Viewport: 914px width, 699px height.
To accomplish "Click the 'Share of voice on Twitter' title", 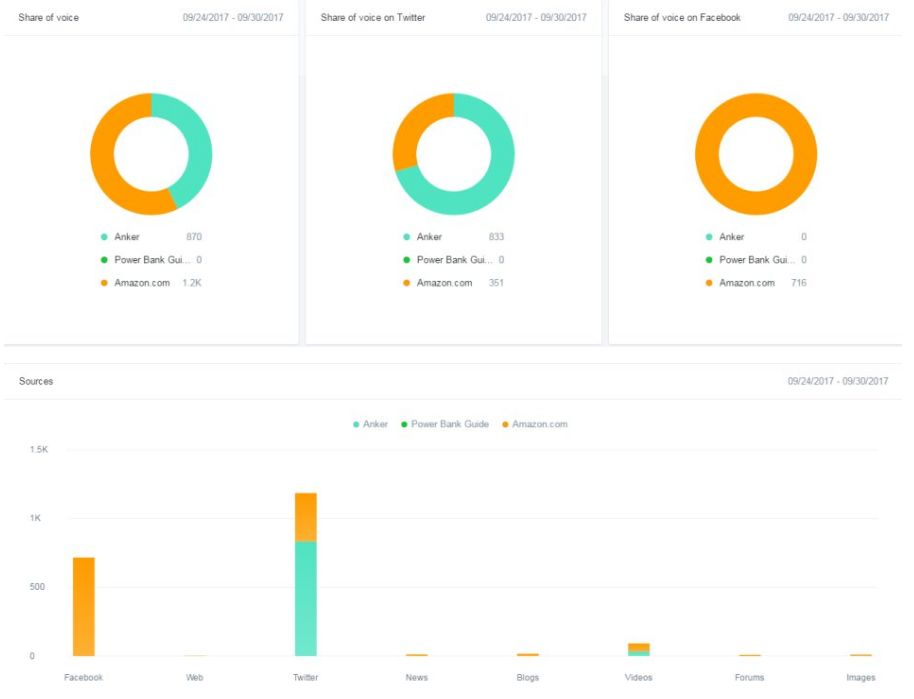I will 373,17.
